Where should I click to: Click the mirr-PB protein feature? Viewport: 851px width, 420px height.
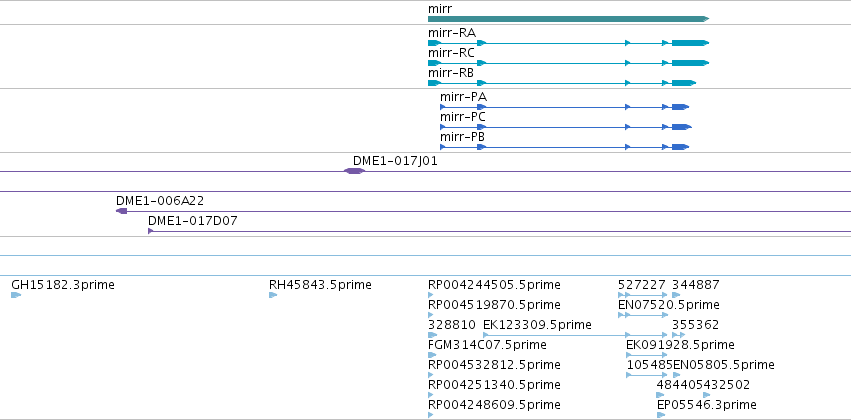tap(564, 147)
